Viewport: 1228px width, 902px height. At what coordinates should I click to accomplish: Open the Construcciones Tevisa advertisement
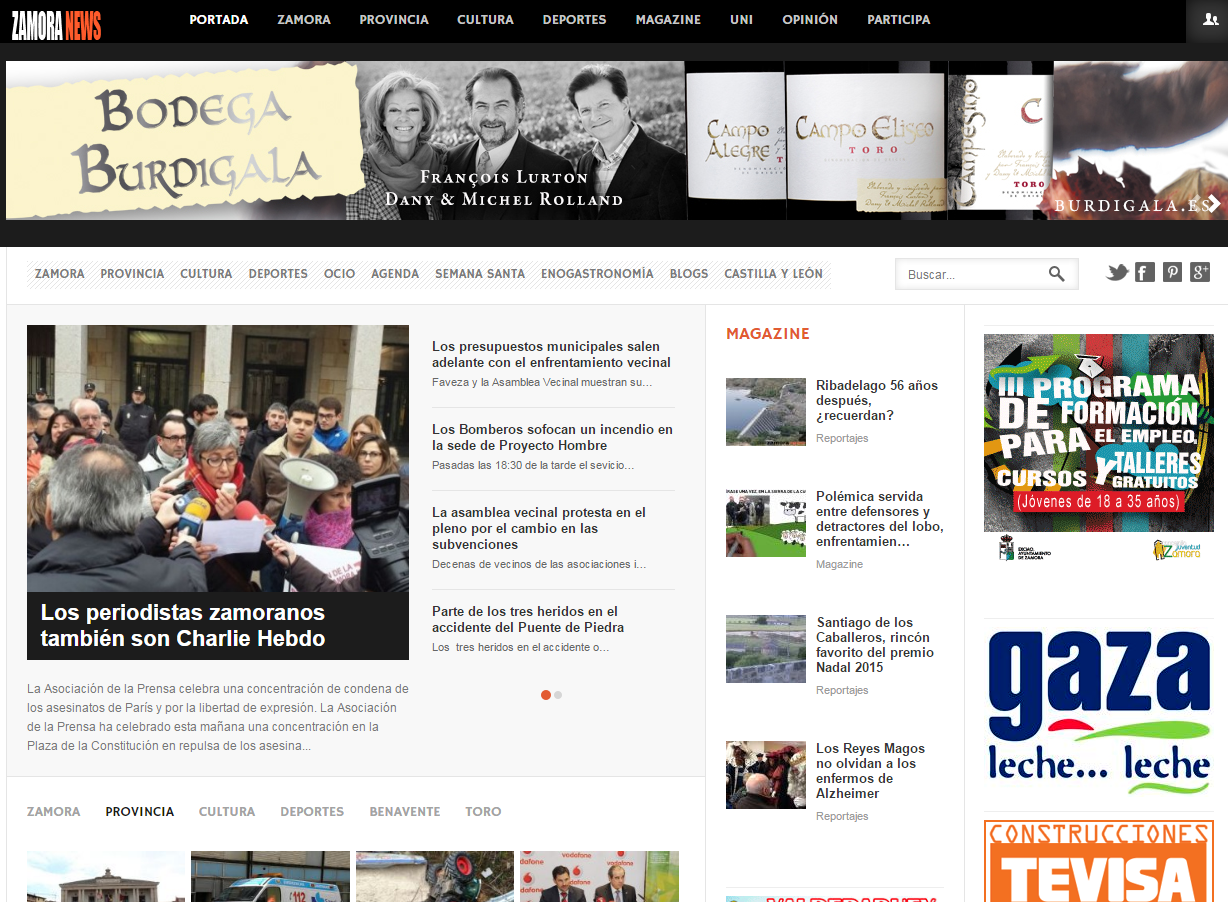1099,861
